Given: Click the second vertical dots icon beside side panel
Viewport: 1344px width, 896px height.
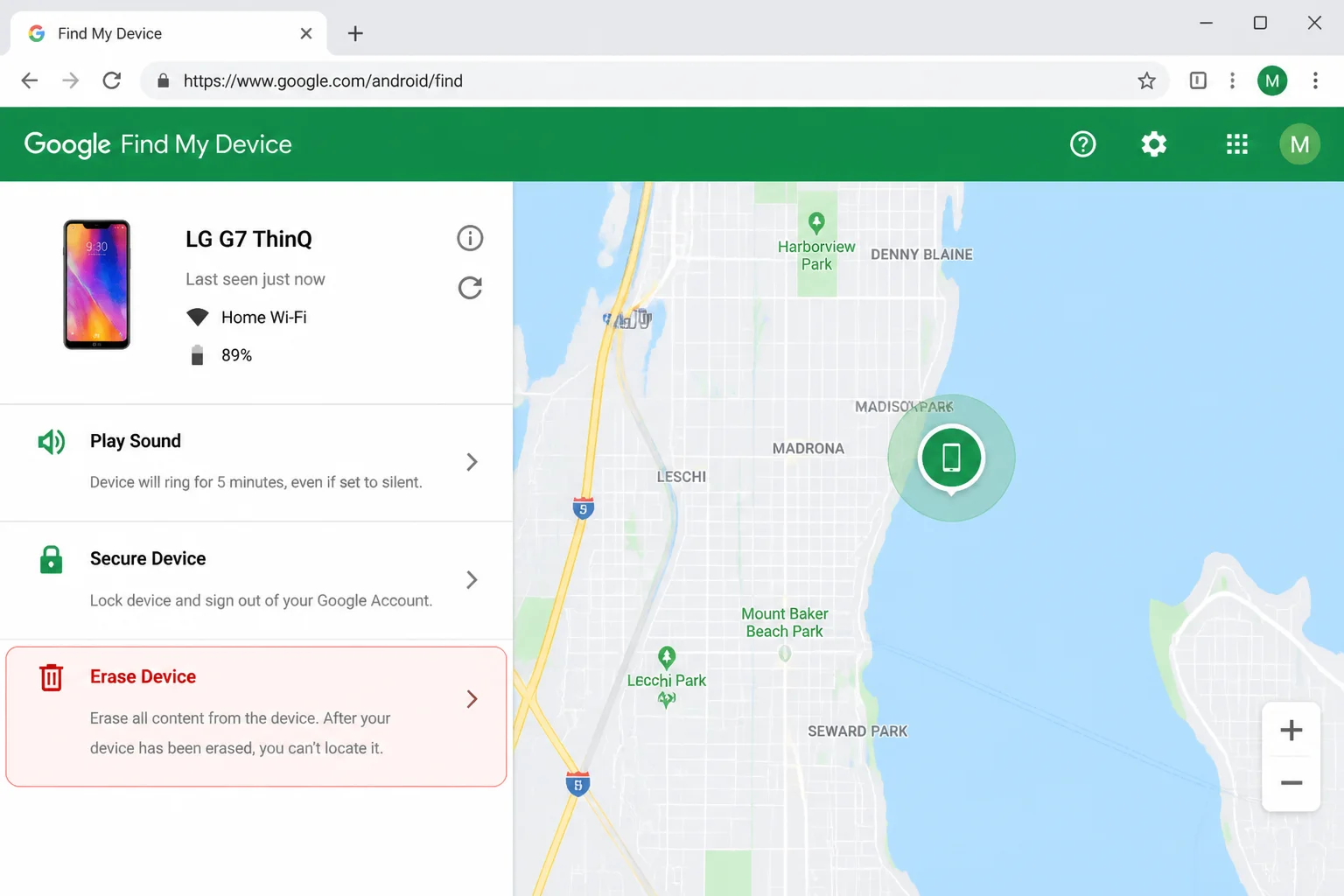Looking at the screenshot, I should (x=1232, y=80).
